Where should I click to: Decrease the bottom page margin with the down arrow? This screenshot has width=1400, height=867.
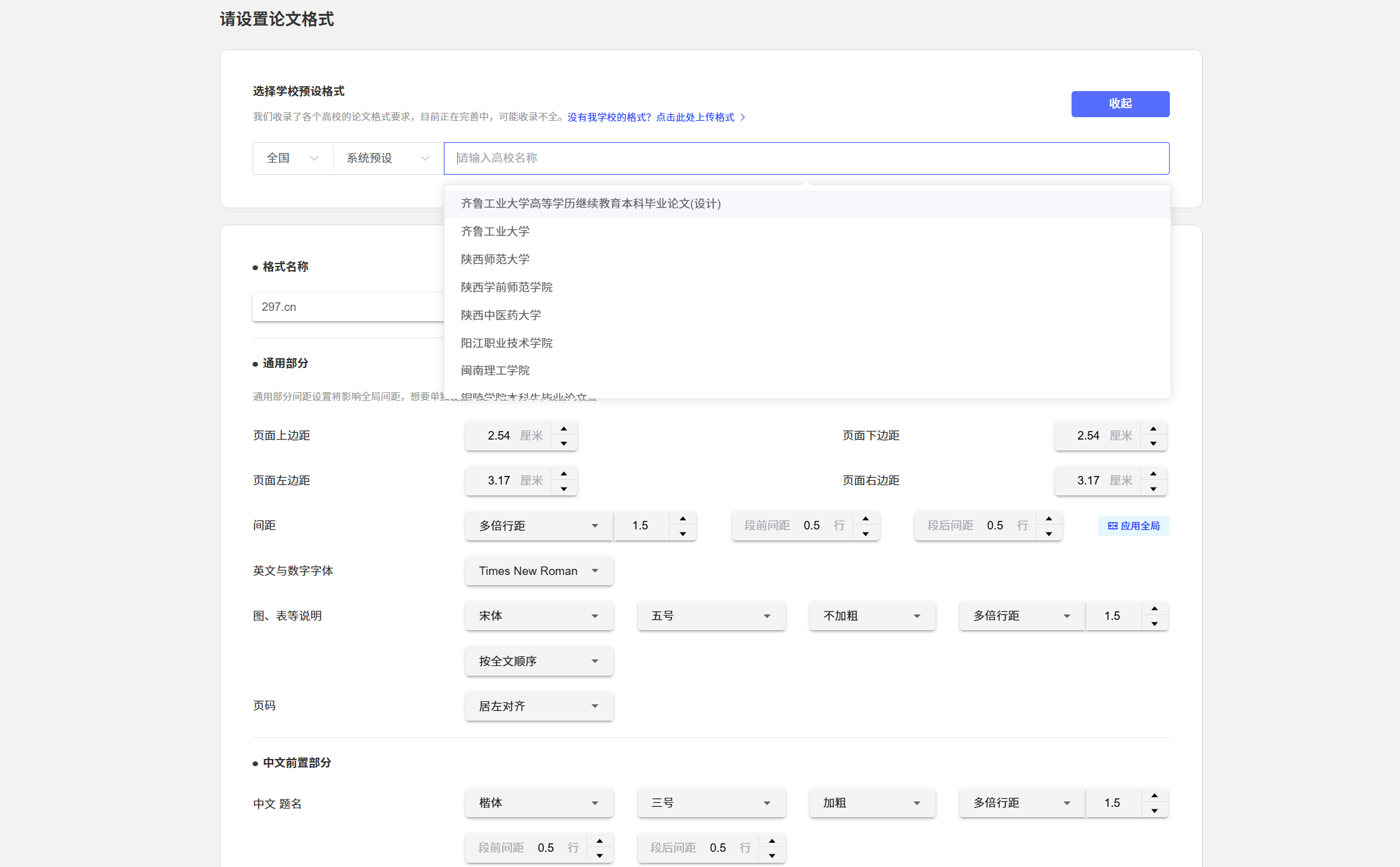(x=1153, y=444)
